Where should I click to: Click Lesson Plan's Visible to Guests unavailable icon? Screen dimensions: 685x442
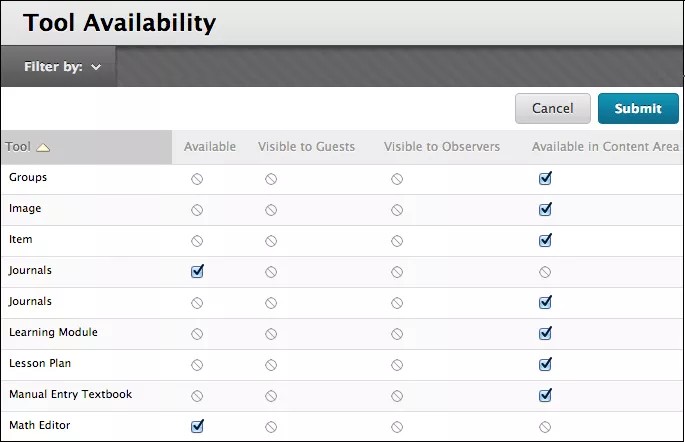point(271,365)
